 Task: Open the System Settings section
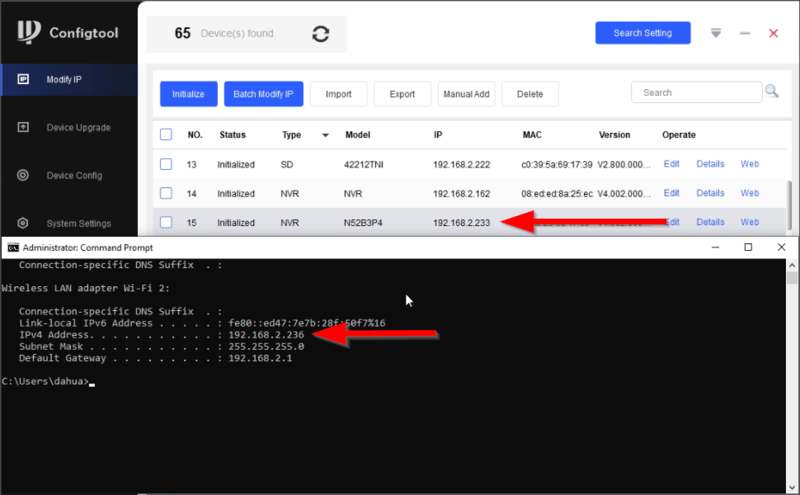[69, 224]
